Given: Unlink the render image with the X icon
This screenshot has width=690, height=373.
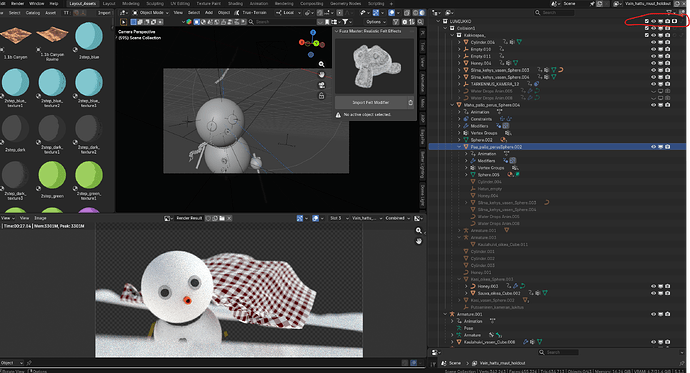Looking at the screenshot, I should click(229, 218).
